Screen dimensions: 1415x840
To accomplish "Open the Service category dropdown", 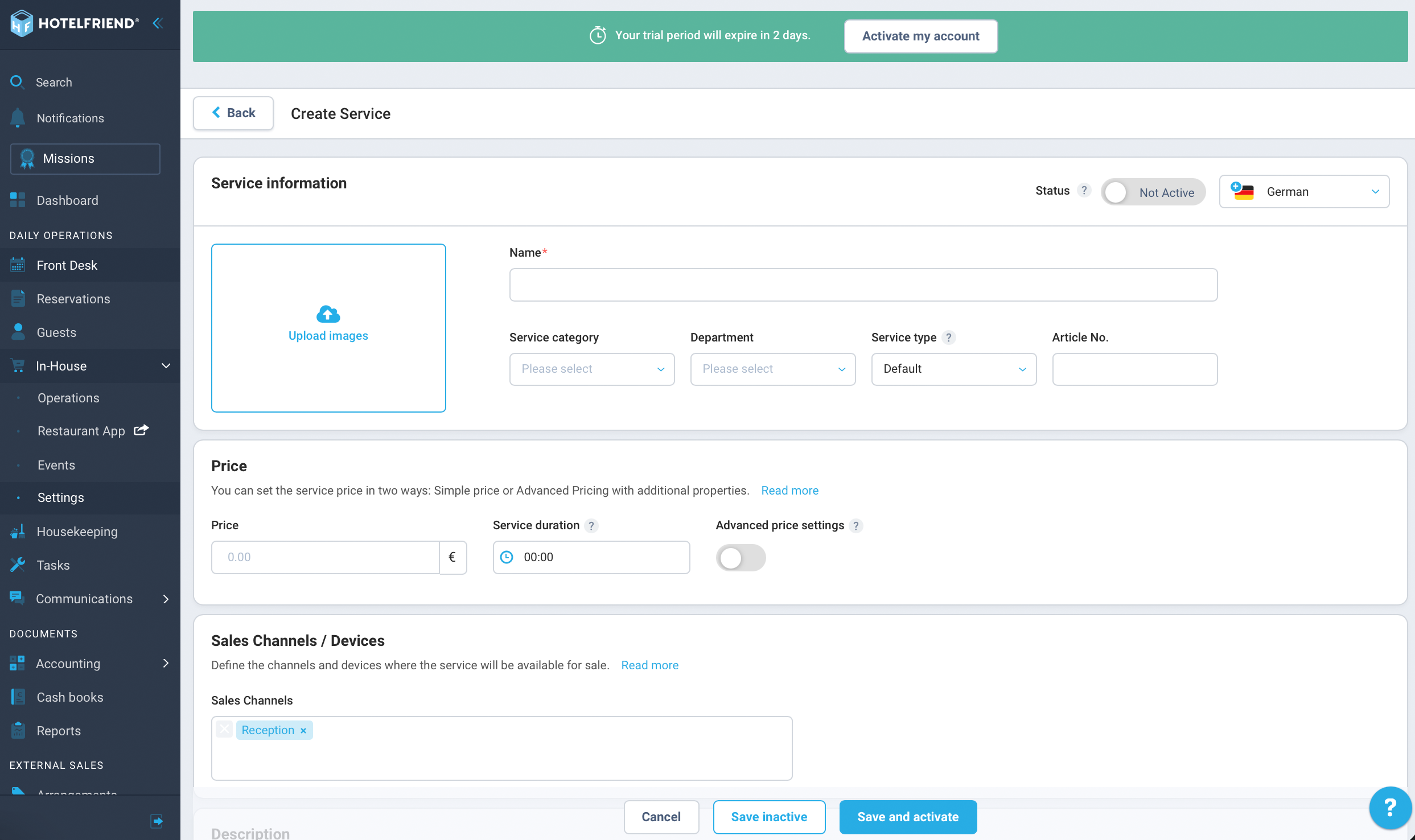I will point(592,369).
